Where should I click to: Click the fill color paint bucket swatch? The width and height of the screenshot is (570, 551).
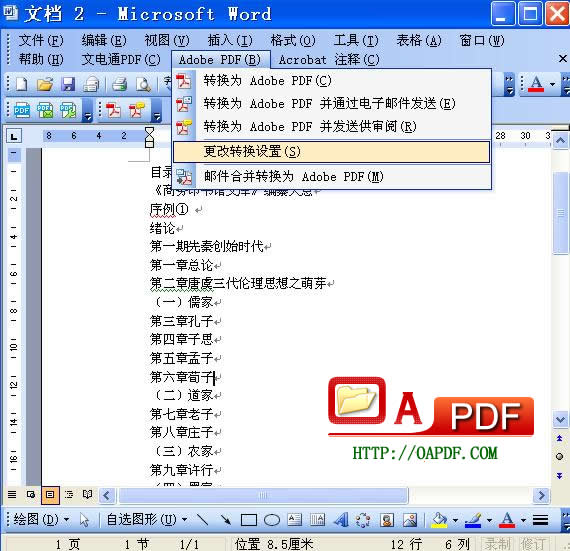click(439, 520)
